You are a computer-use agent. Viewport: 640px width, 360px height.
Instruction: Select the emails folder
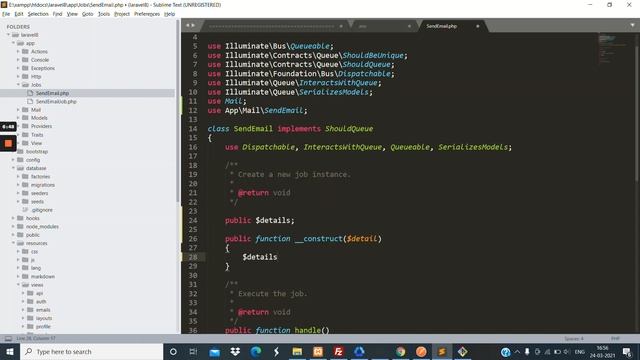[43, 310]
